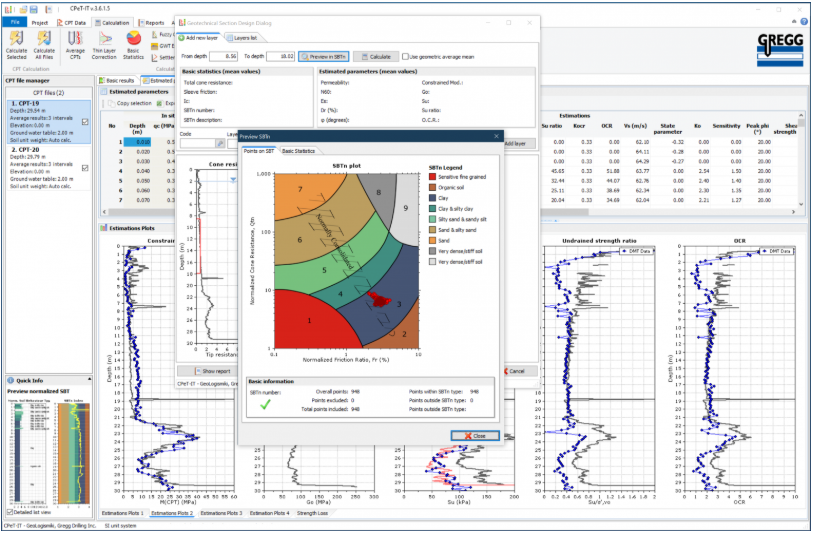Select the Basic Statistics tab in Preview SBTn
Viewport: 813px width, 534px height.
[298, 151]
